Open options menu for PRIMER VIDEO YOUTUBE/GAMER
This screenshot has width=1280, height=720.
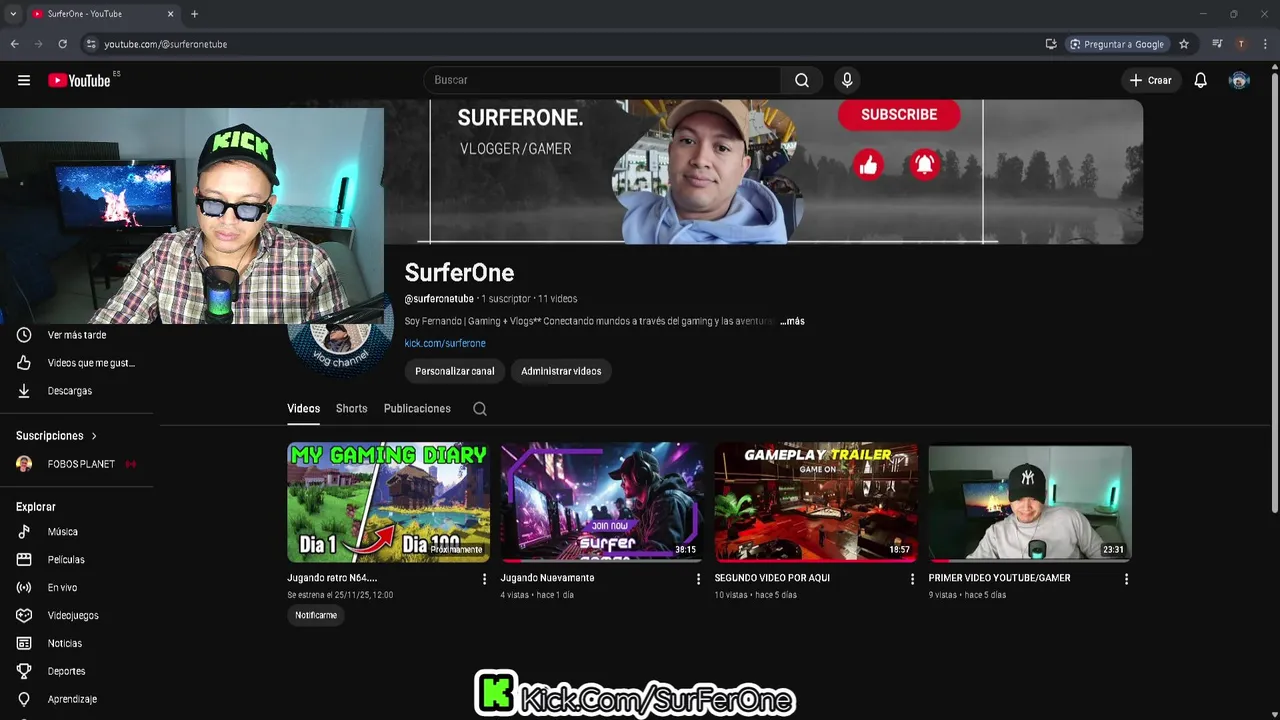(1126, 579)
